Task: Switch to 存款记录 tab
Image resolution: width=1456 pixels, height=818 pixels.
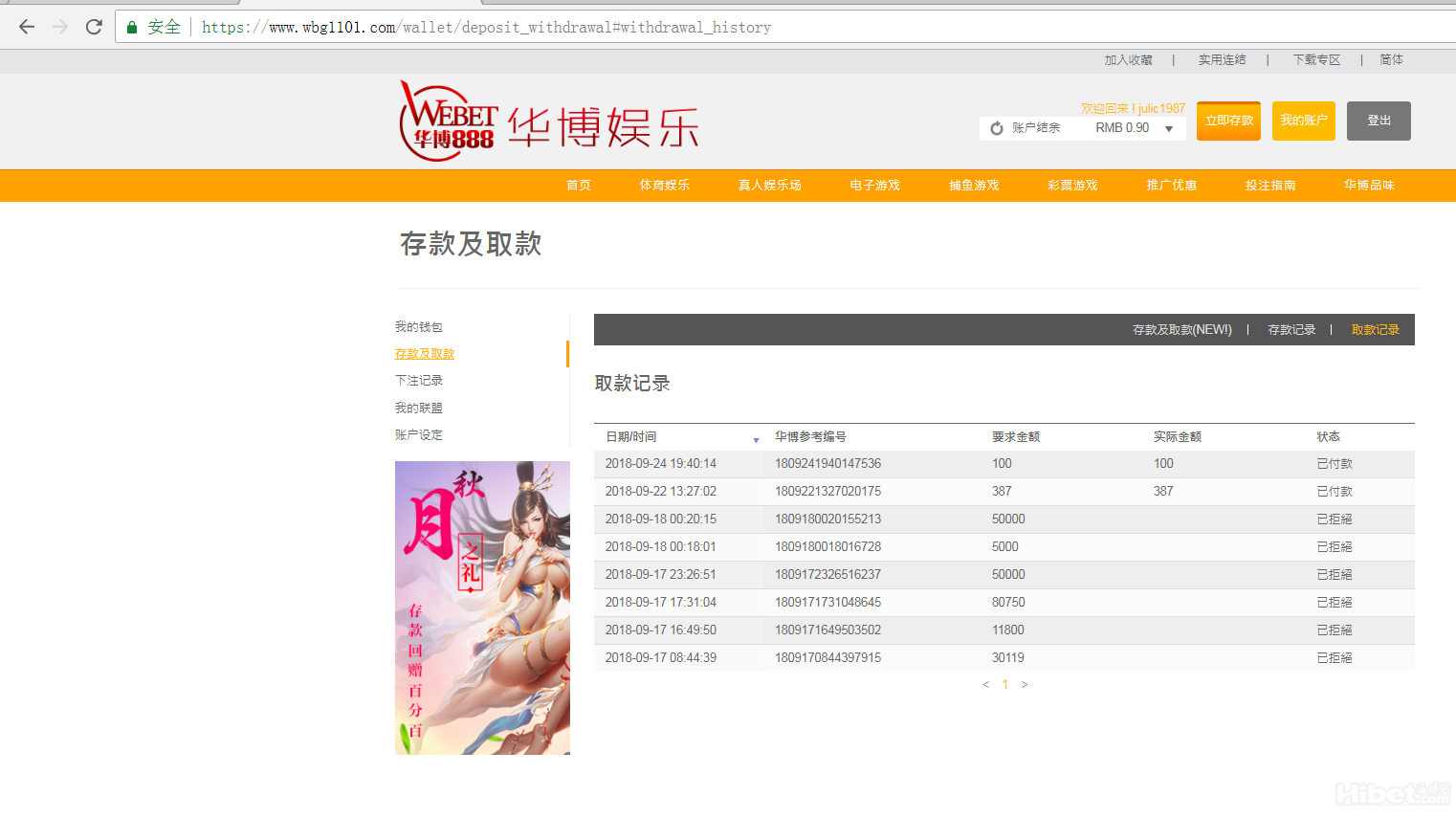Action: pyautogui.click(x=1291, y=330)
